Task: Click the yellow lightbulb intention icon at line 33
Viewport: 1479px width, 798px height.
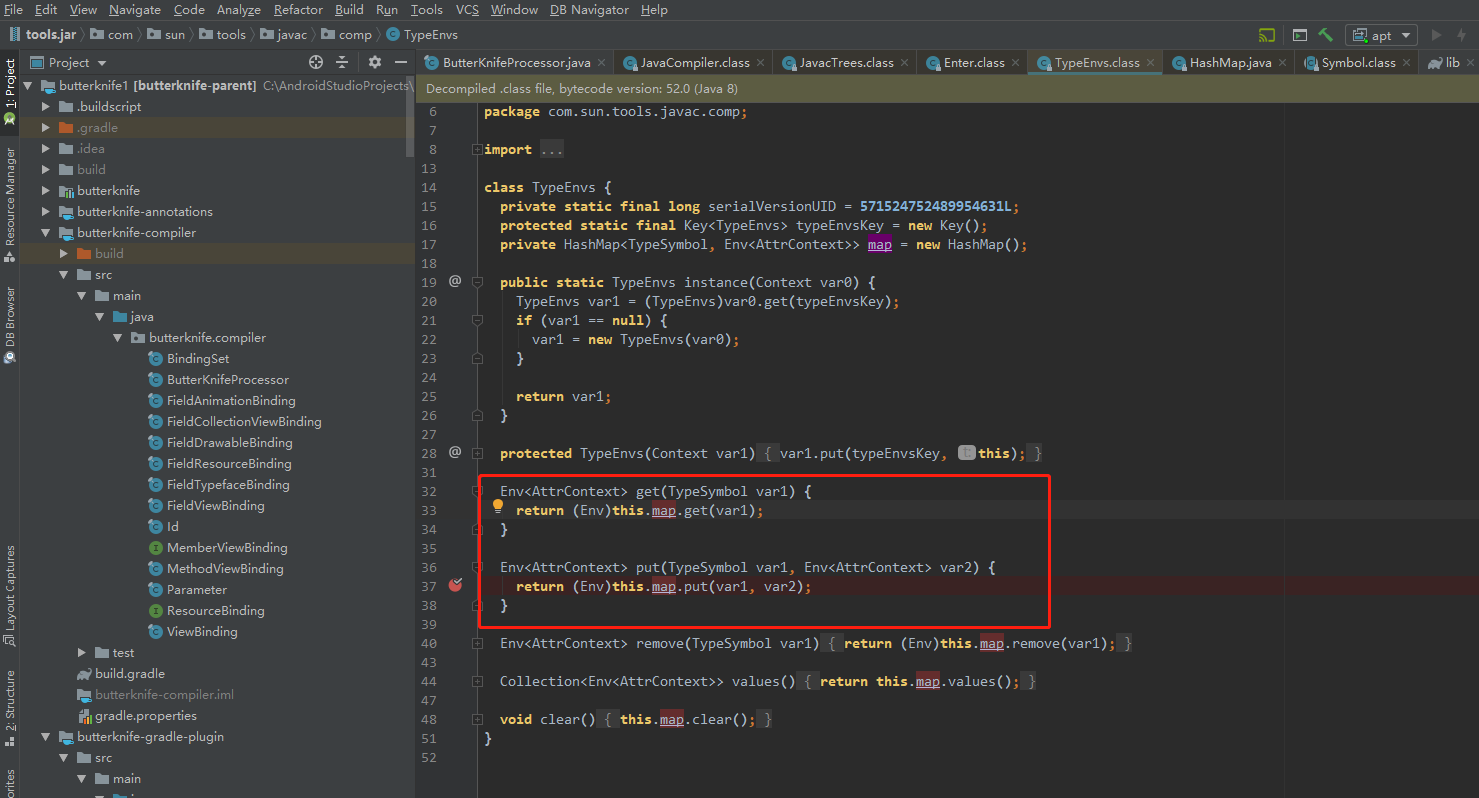Action: pos(497,507)
